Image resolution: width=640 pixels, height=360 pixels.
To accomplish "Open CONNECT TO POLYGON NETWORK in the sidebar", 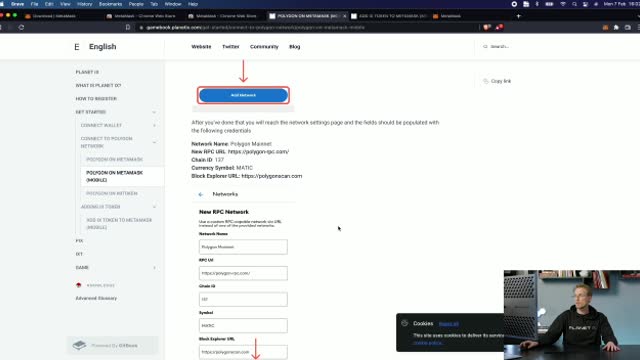I will point(107,142).
